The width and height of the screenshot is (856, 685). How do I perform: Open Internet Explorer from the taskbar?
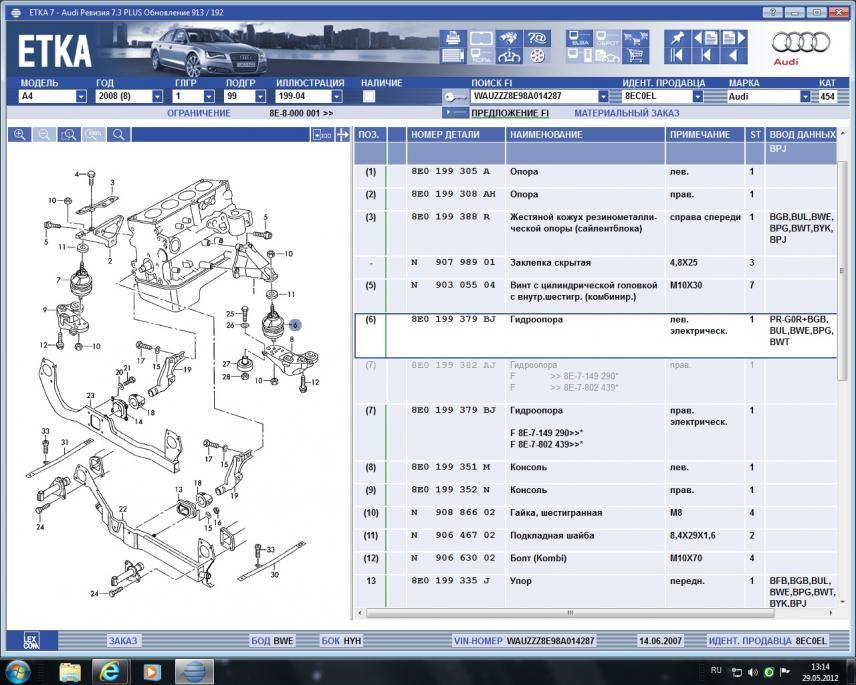[x=111, y=669]
